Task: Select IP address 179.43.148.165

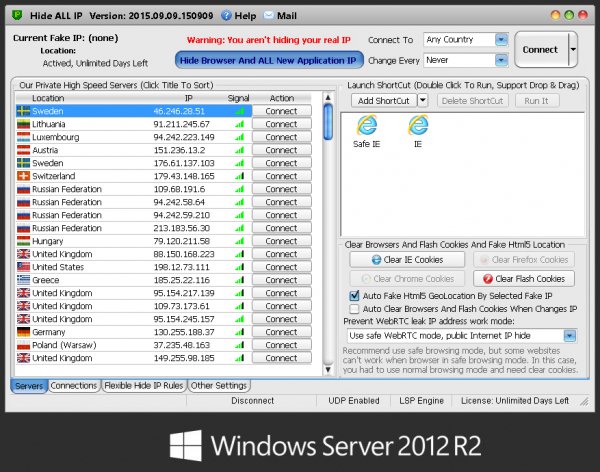Action: coord(184,176)
